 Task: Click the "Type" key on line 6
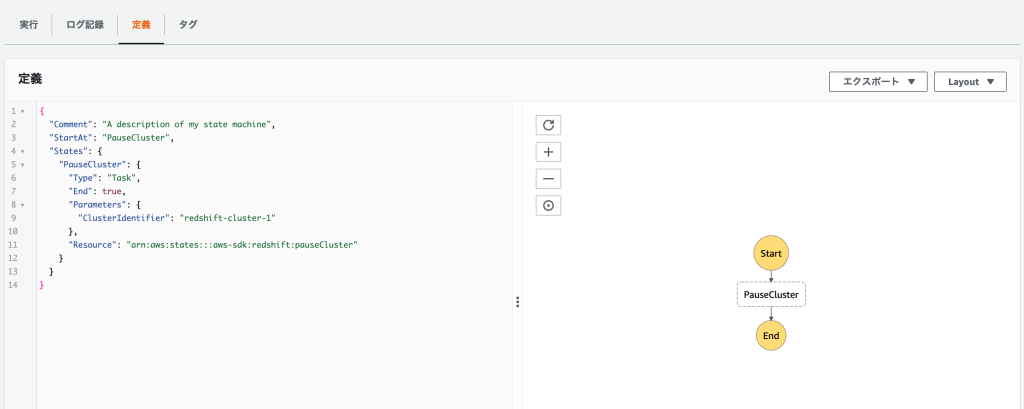[83, 178]
